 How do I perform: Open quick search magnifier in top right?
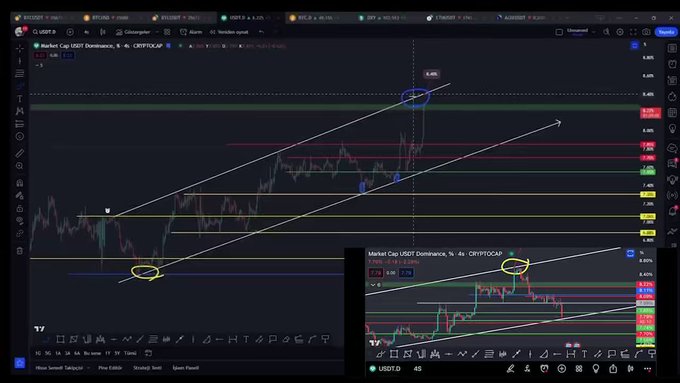(606, 32)
